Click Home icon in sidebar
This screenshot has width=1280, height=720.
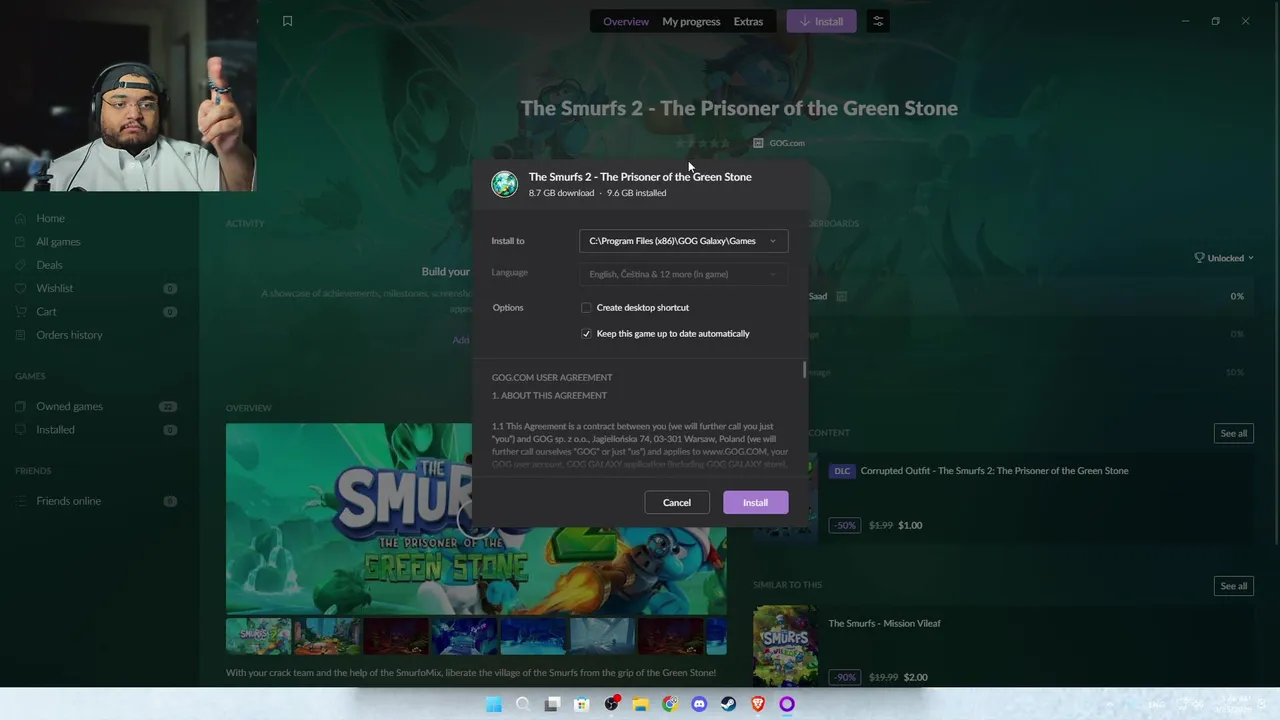(x=21, y=218)
